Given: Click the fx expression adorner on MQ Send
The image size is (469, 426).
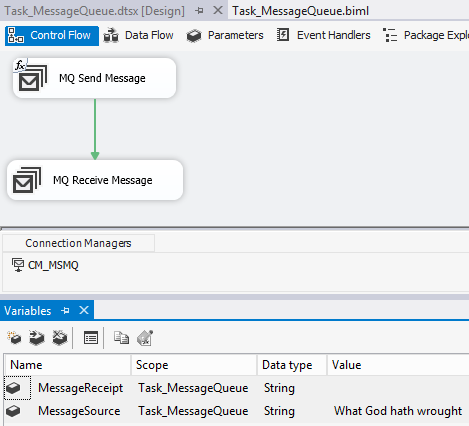Looking at the screenshot, I should tap(20, 65).
